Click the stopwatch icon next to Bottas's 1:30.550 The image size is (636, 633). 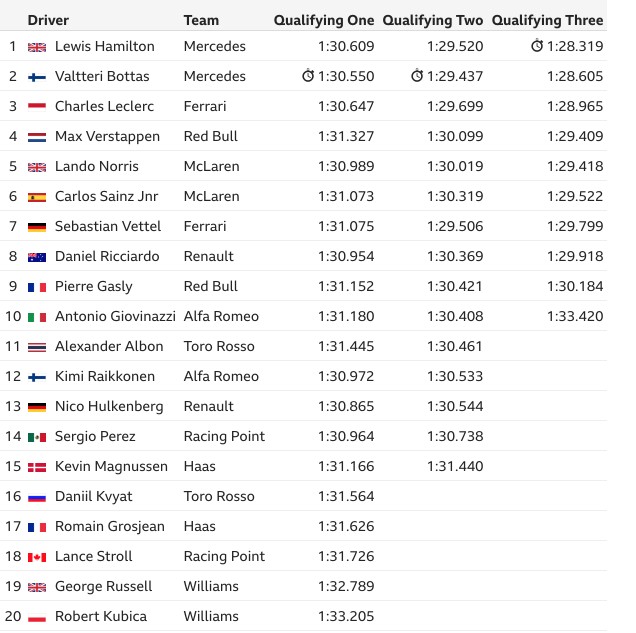(x=308, y=75)
